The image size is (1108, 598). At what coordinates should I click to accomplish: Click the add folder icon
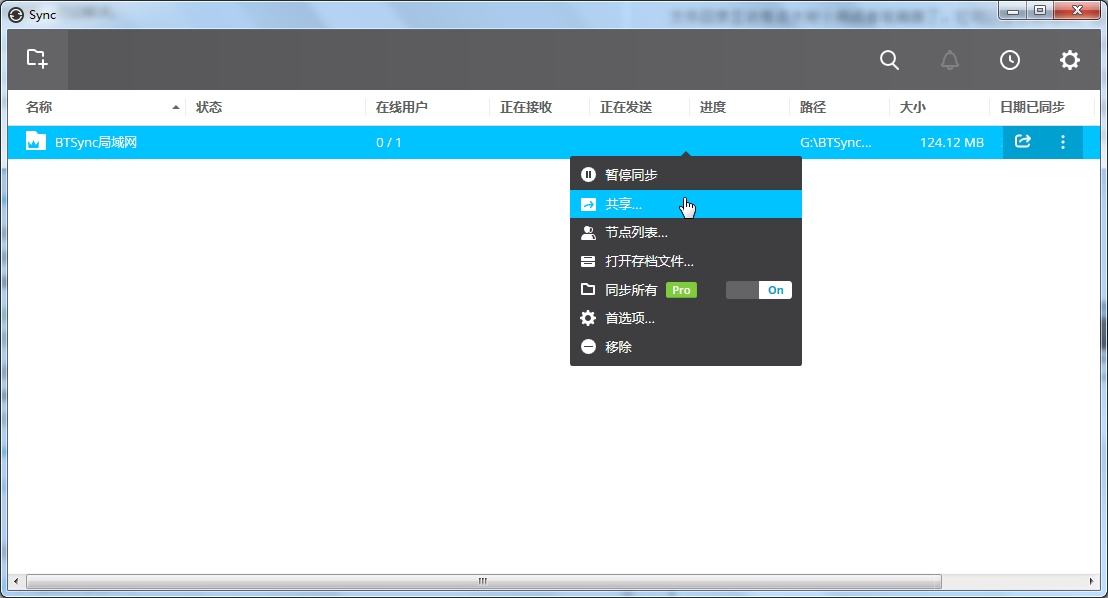pyautogui.click(x=37, y=59)
